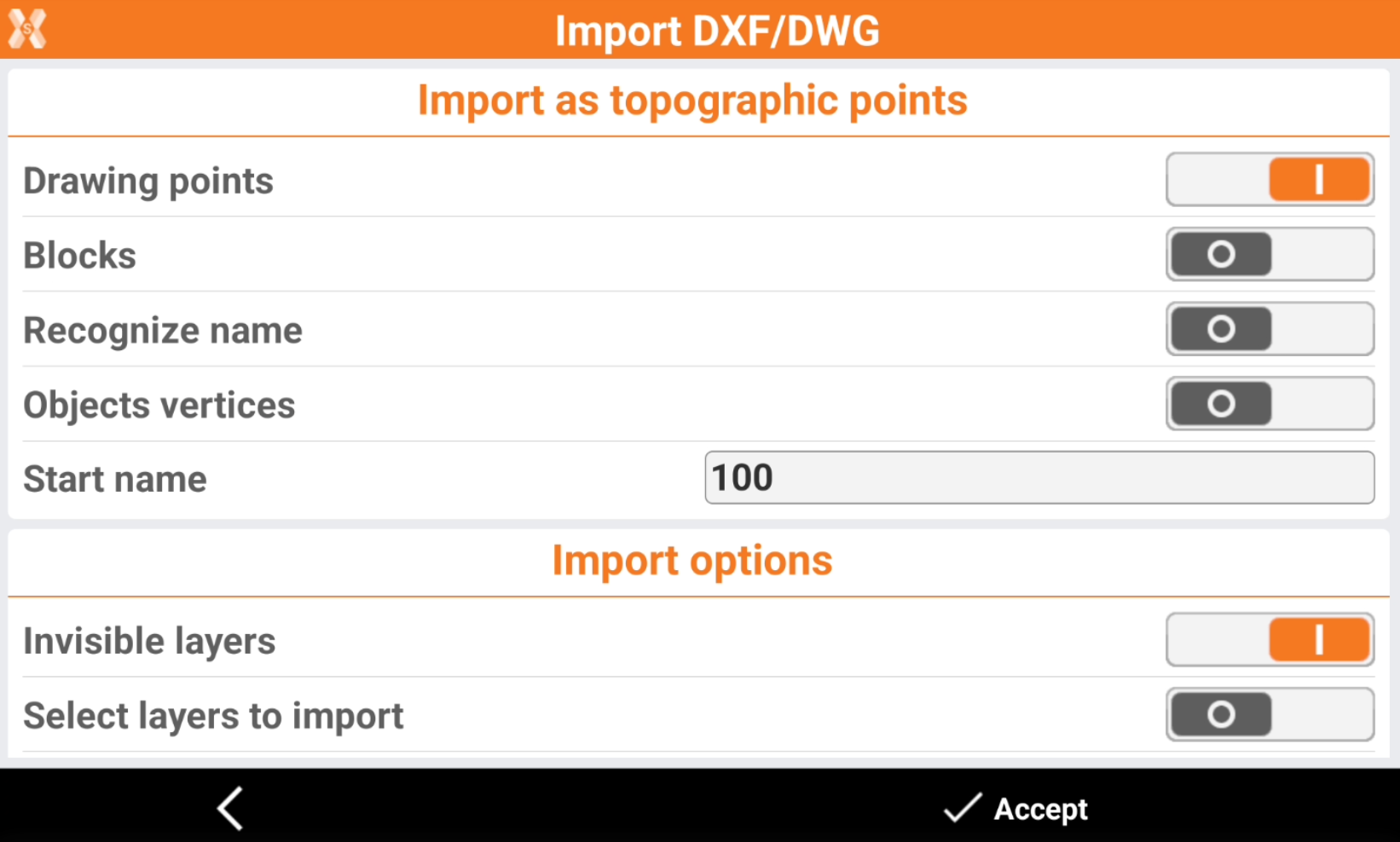Turn on Recognize name switch
The width and height of the screenshot is (1400, 842).
(1270, 329)
